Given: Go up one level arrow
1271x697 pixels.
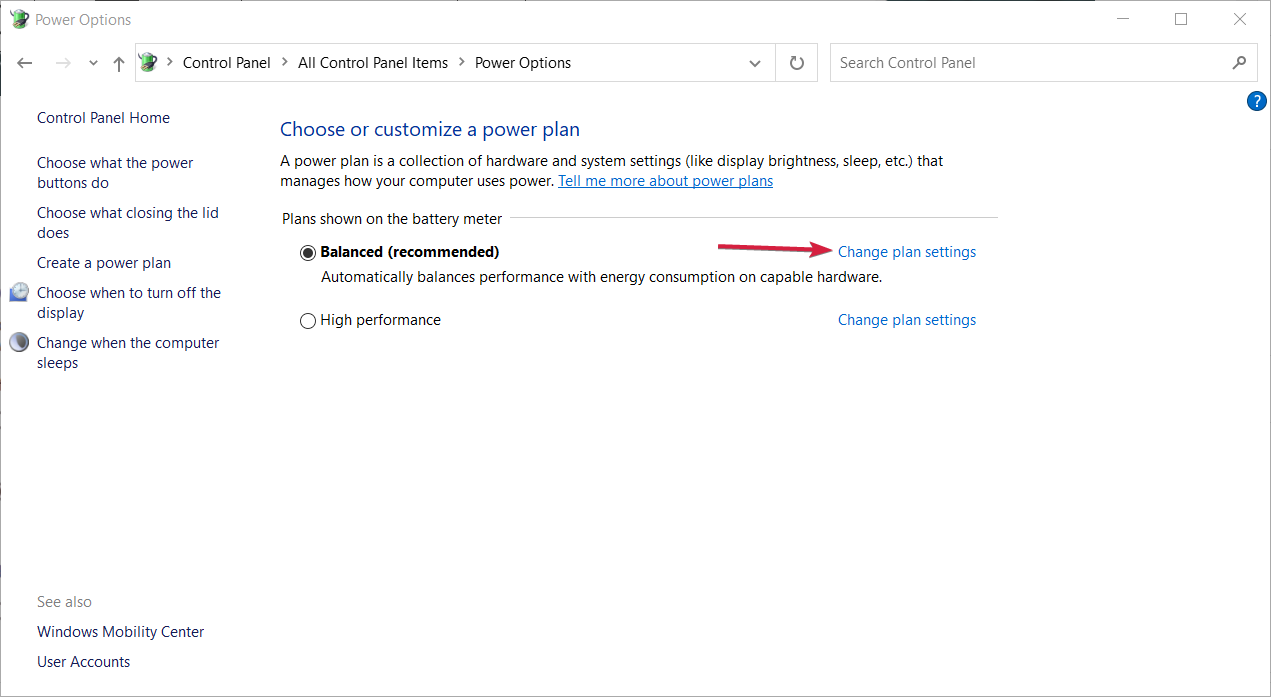Looking at the screenshot, I should [x=119, y=63].
